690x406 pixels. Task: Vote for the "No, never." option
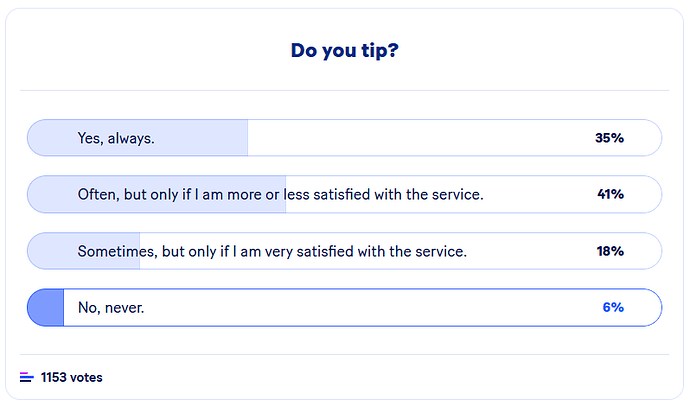[111, 307]
